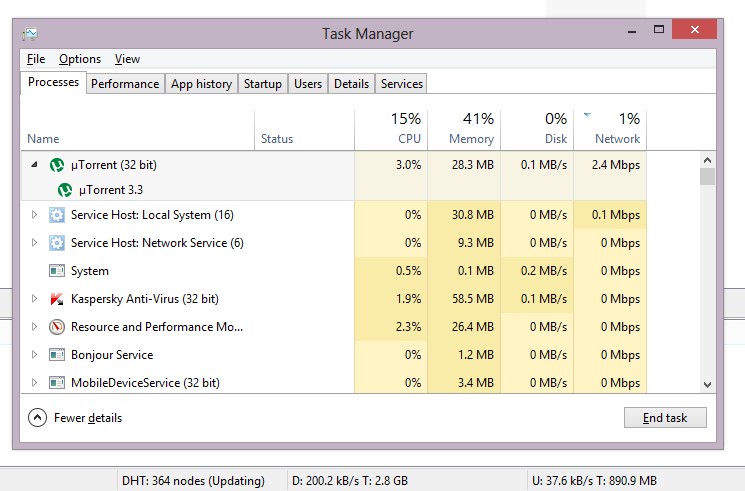
Task: Collapse the µTorrent (32 bit) process group
Action: (x=34, y=165)
